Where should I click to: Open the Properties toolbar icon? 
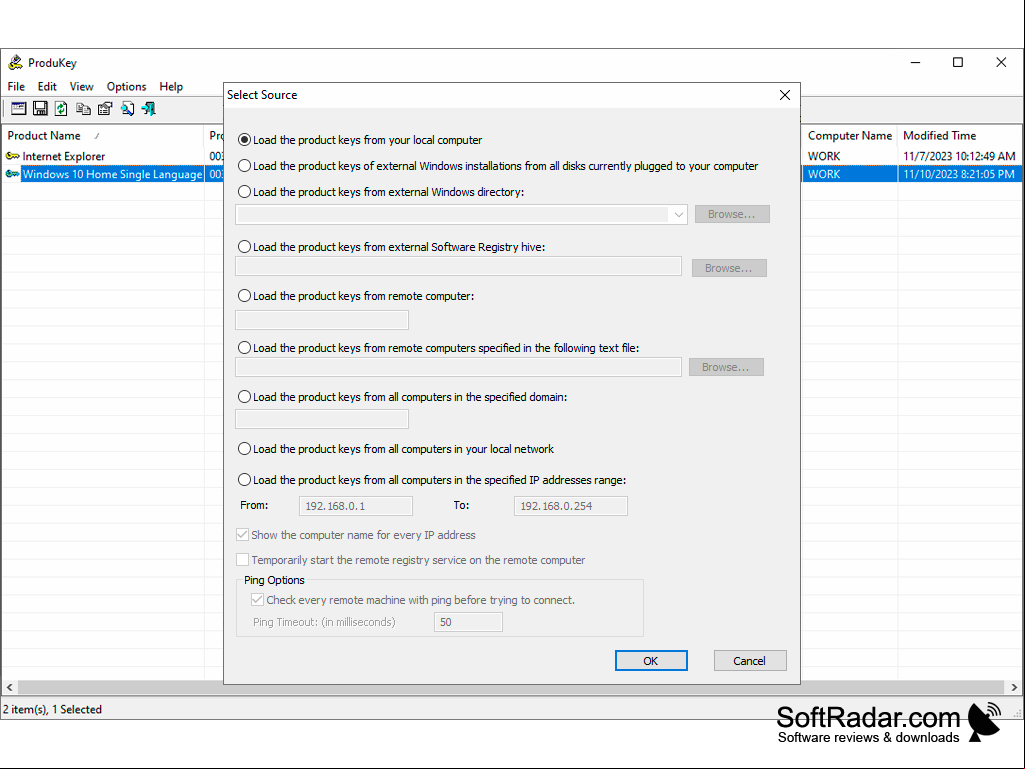pyautogui.click(x=105, y=109)
